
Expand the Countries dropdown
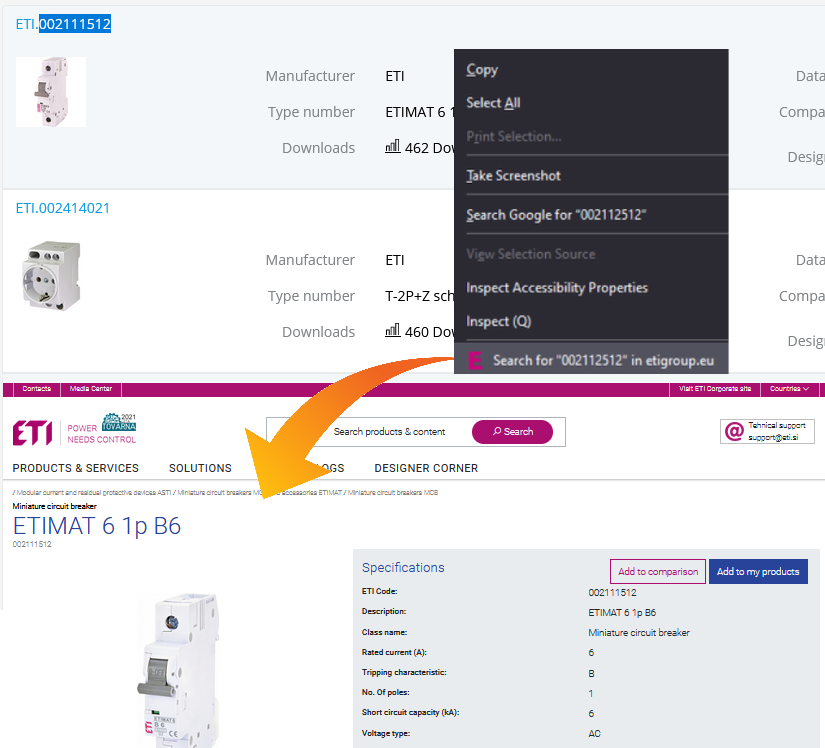(x=789, y=389)
